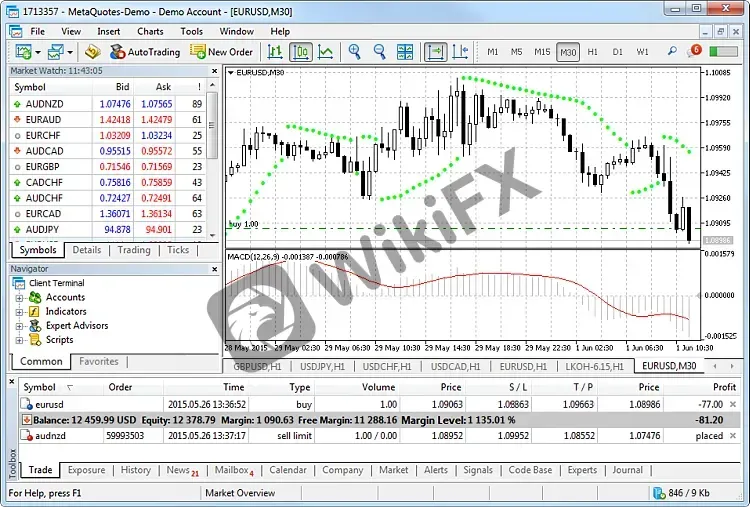Screen dimensions: 750x507
Task: Close the Navigator panel
Action: tap(214, 269)
